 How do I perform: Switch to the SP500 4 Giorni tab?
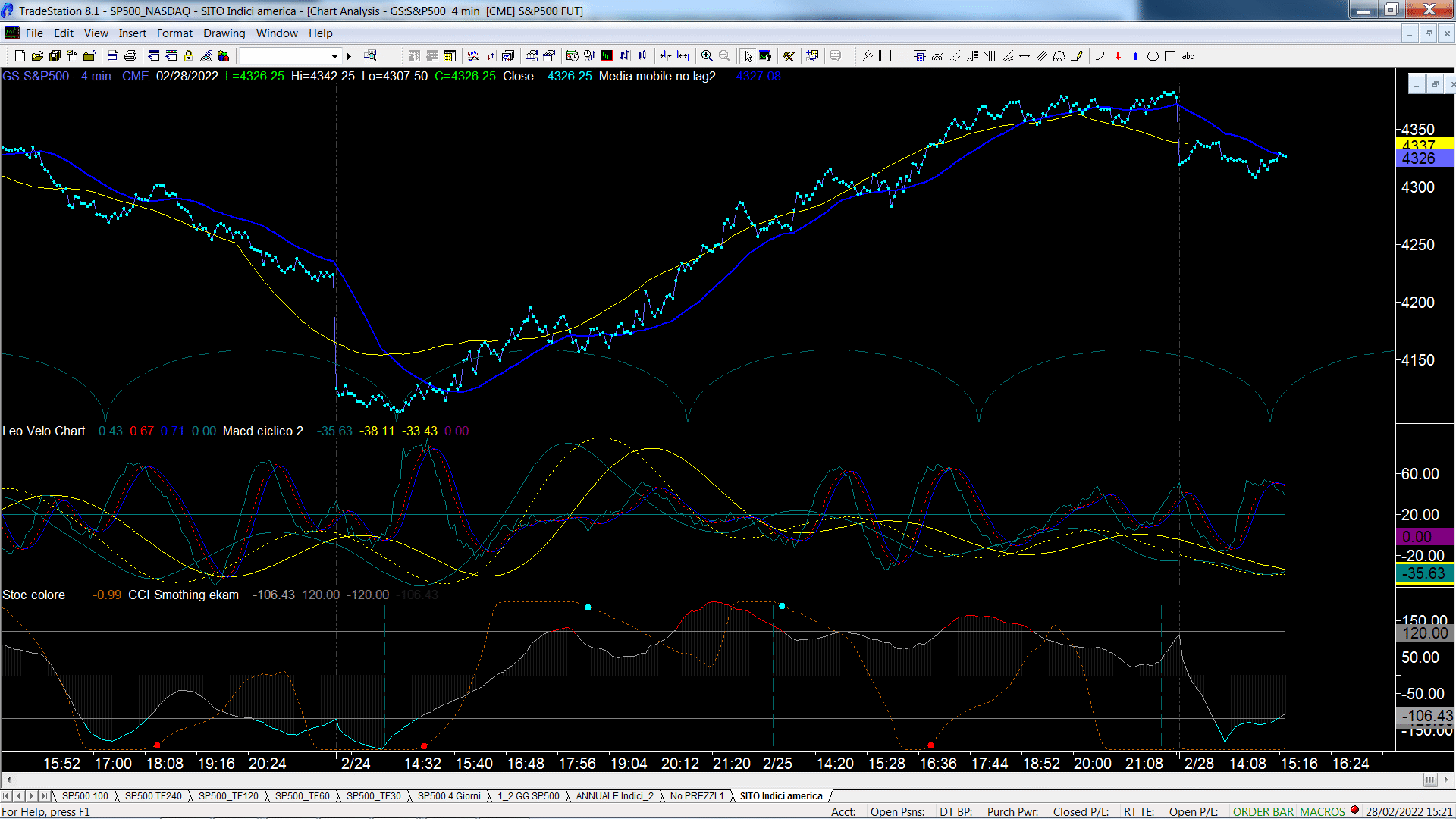(x=449, y=796)
